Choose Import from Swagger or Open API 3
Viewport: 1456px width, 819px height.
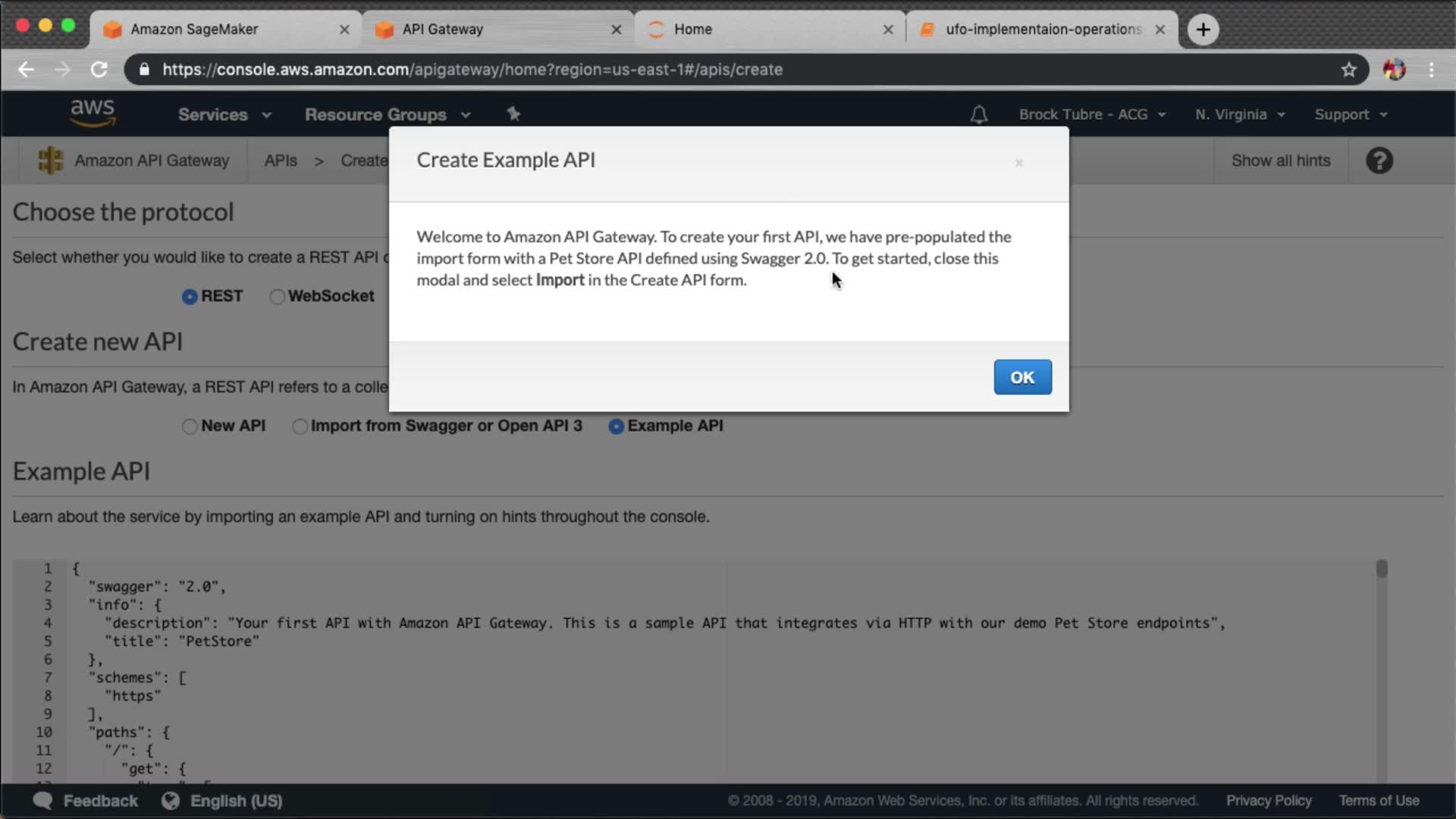300,426
